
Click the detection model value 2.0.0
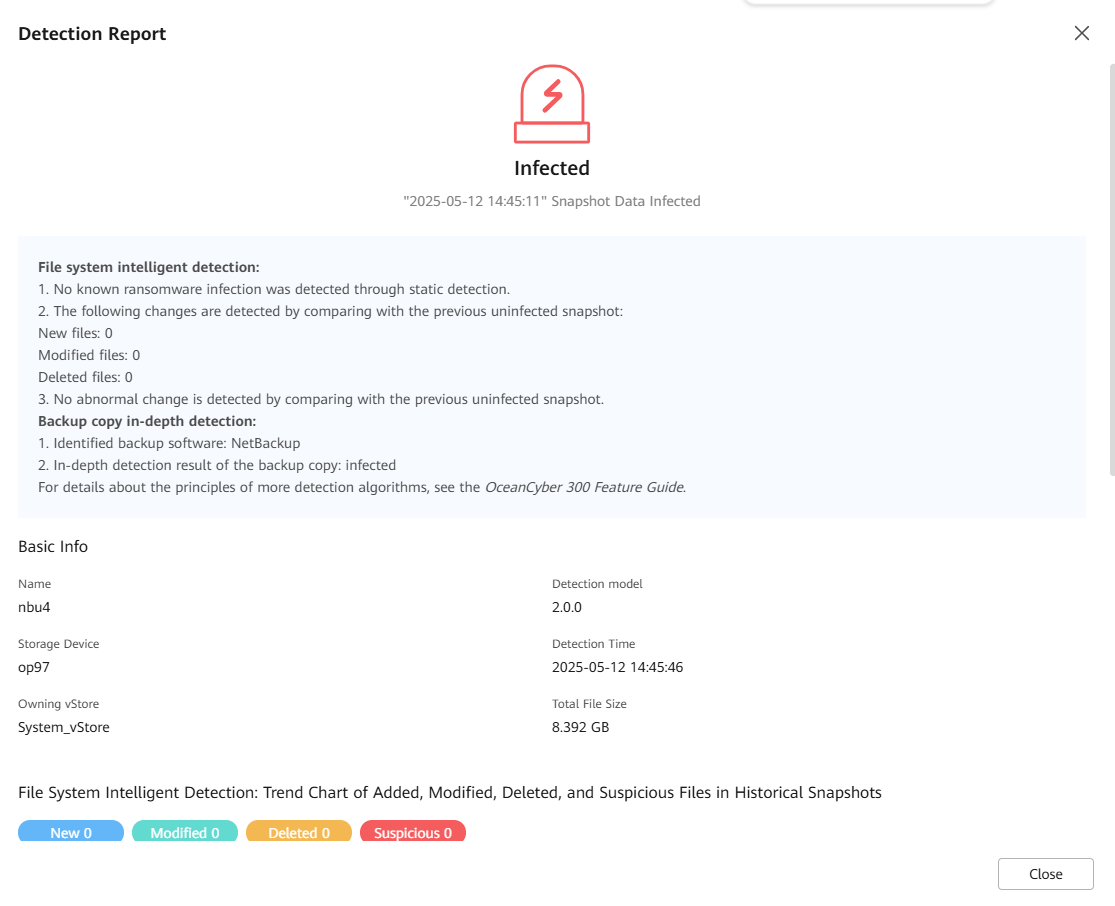tap(567, 607)
